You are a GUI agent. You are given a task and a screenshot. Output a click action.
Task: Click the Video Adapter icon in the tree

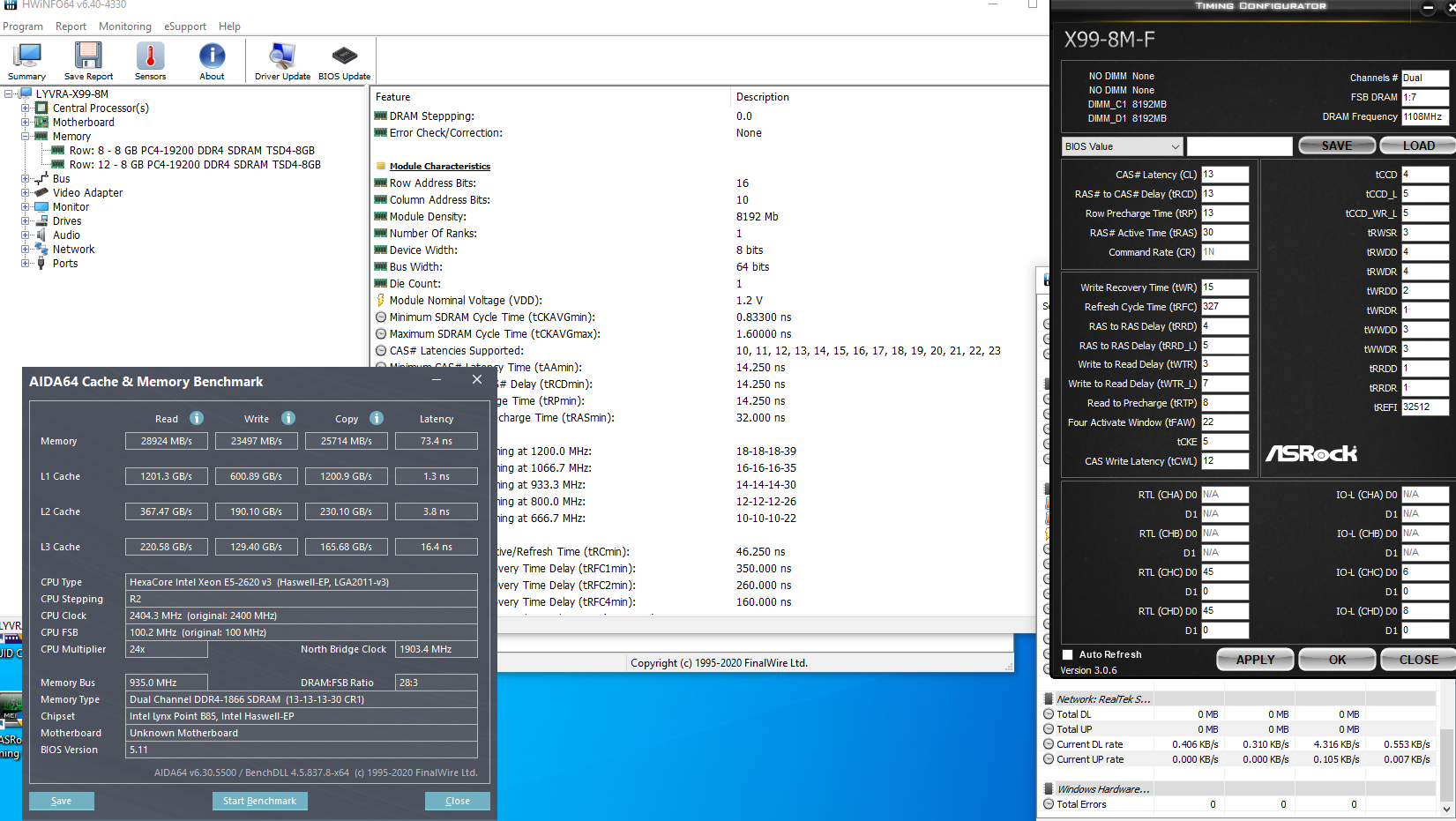click(41, 193)
